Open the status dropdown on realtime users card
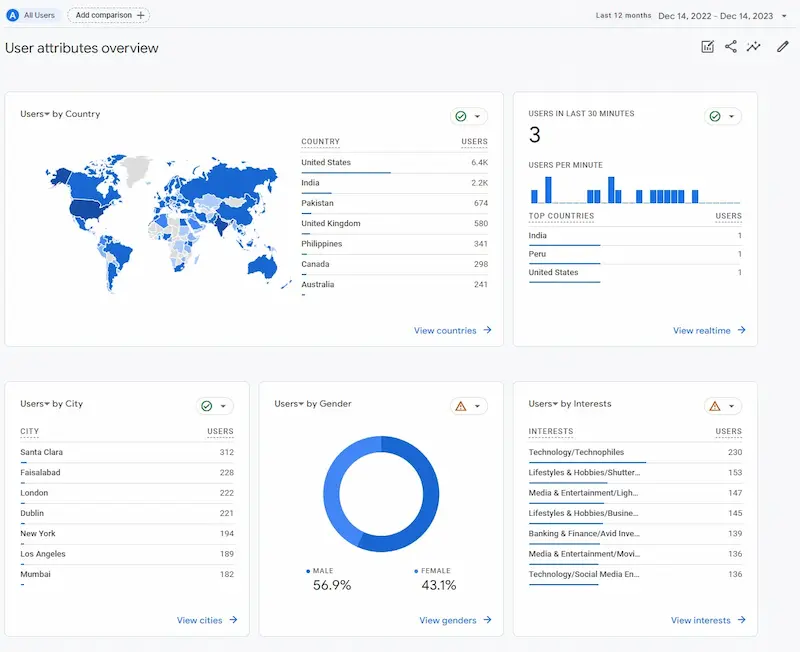Screen dimensions: 800x652 pos(731,116)
